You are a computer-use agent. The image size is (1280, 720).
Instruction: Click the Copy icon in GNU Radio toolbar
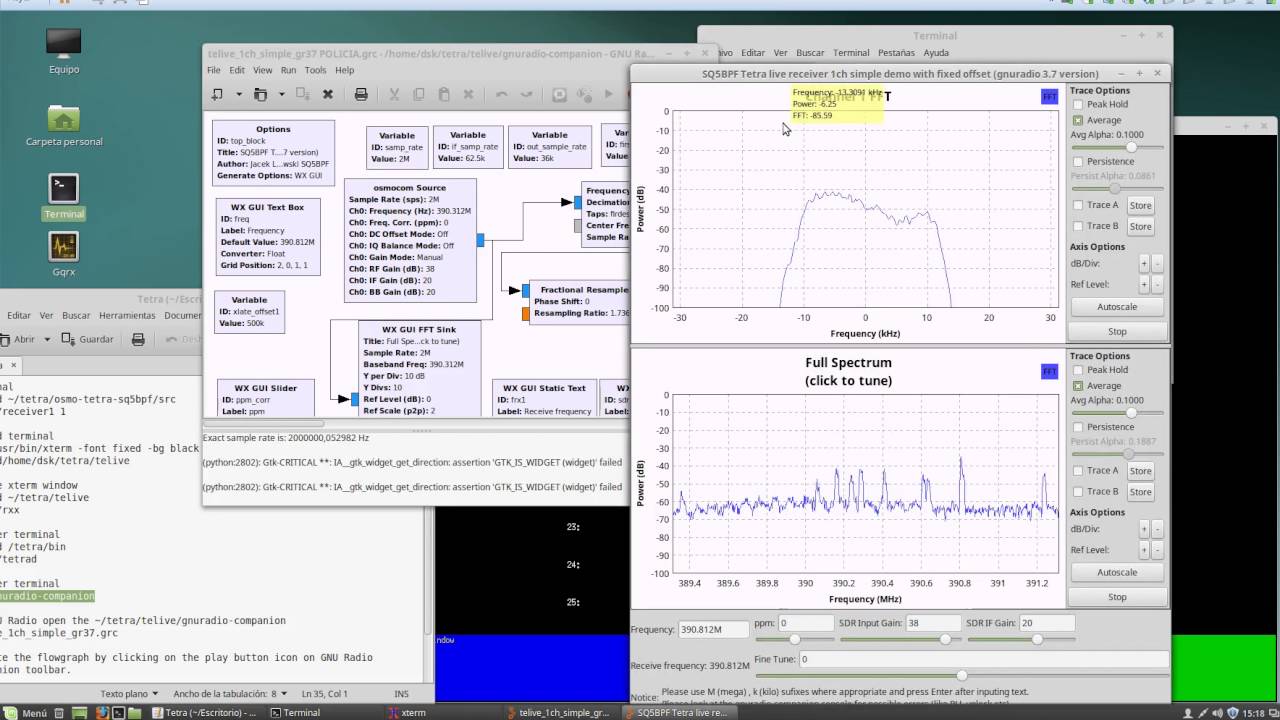click(x=418, y=94)
